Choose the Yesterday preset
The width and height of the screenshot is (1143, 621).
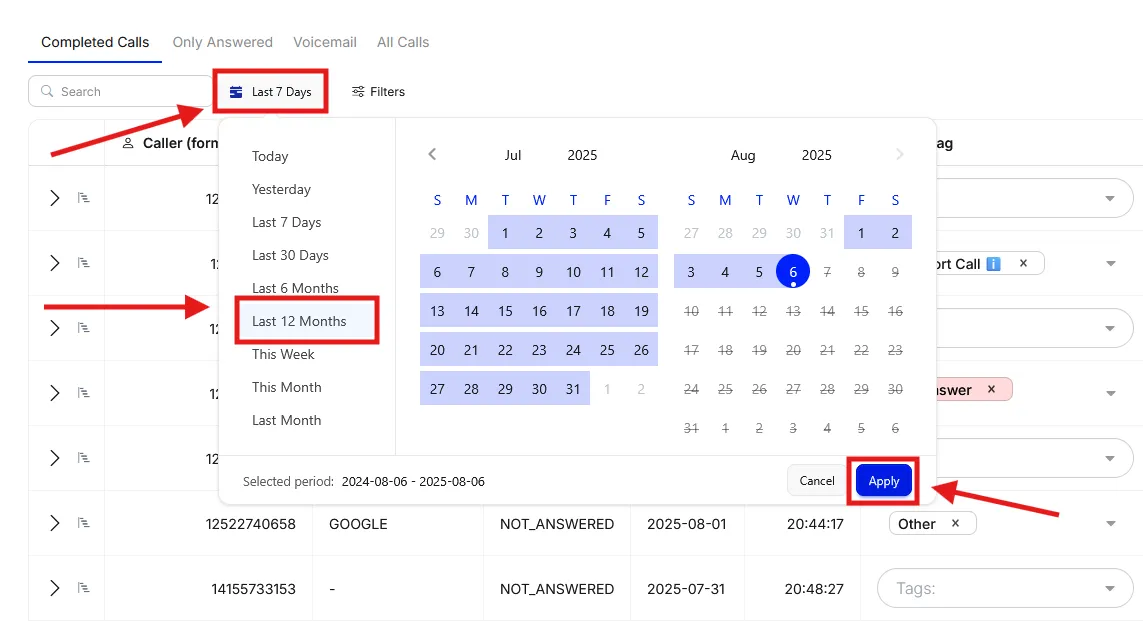[281, 190]
